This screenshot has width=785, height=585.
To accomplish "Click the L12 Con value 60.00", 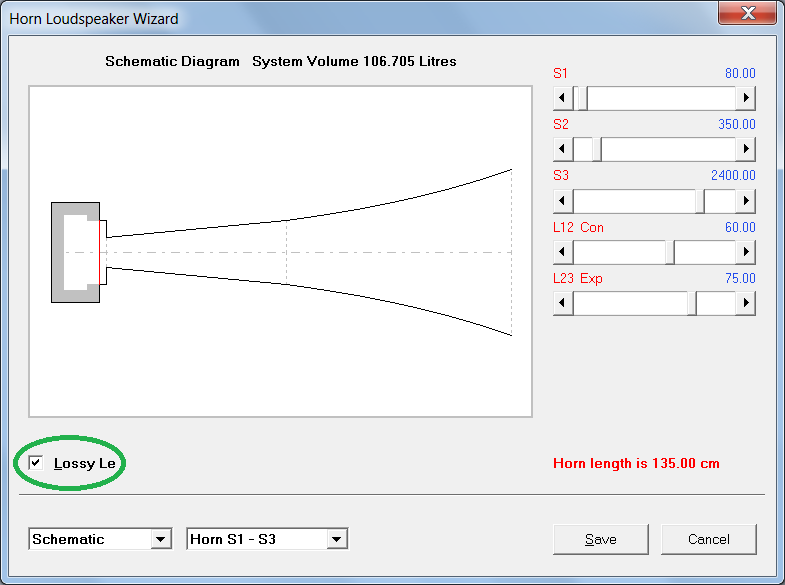I will (740, 227).
